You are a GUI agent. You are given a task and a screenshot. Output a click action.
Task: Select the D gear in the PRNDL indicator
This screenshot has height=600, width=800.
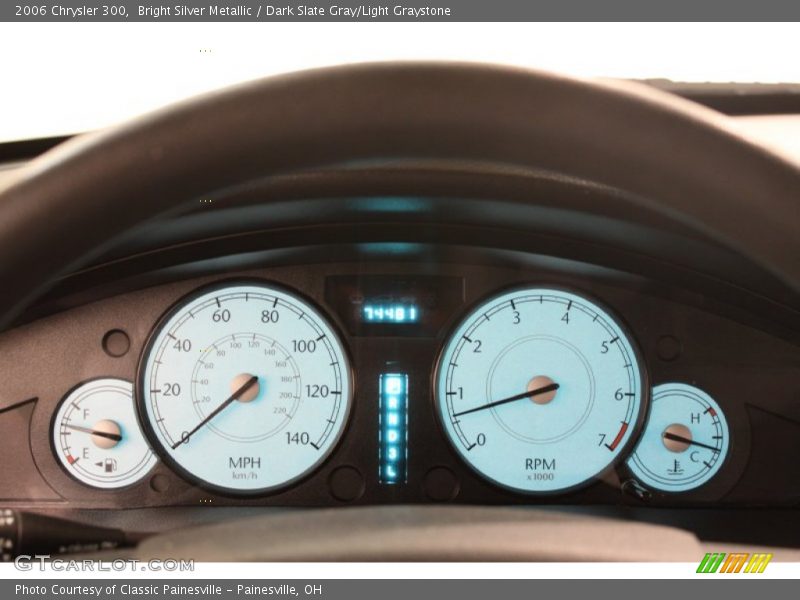[393, 437]
